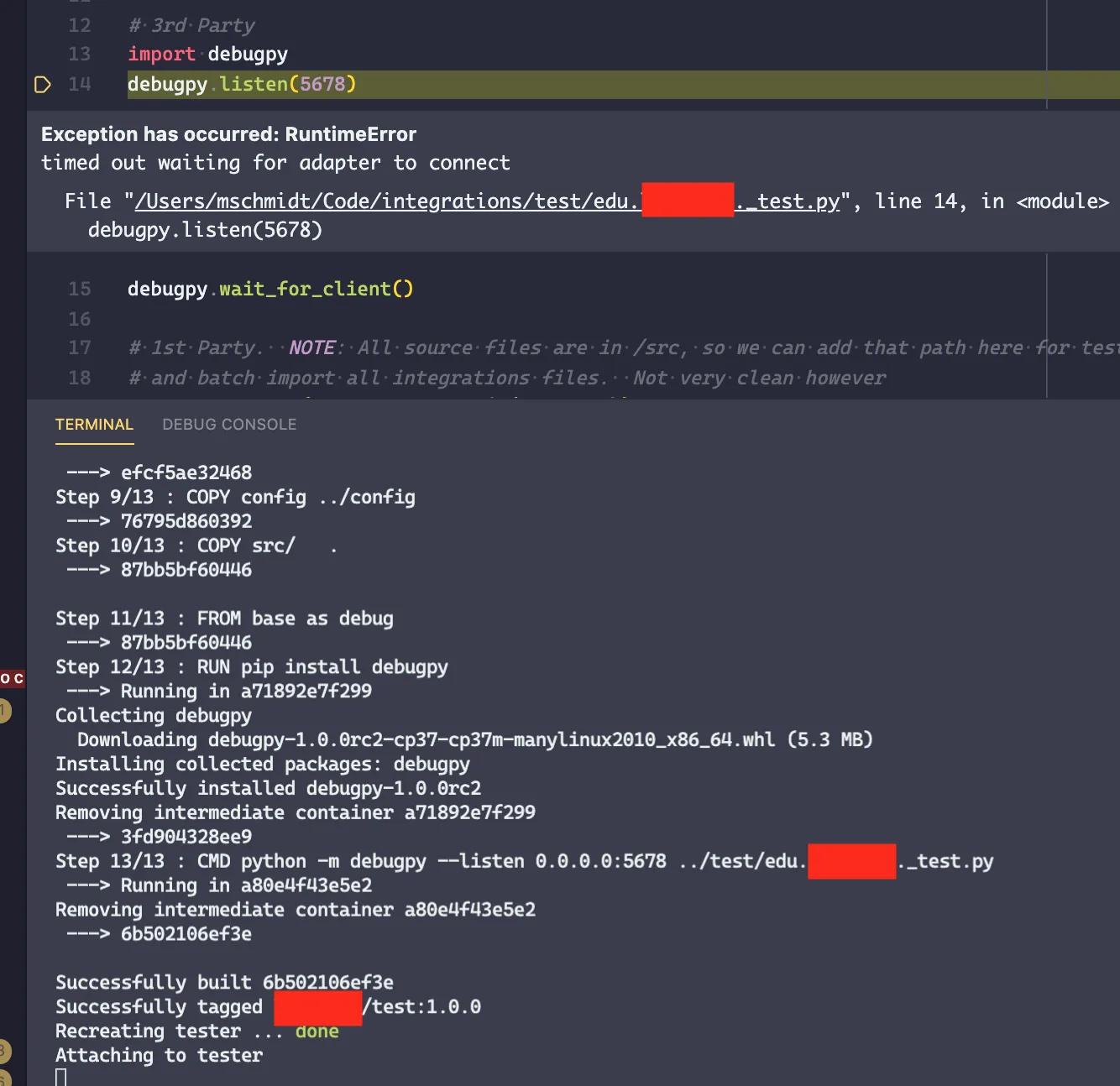Click port number 5678 on line 14
Screen dimensions: 1120x1086
coord(322,84)
